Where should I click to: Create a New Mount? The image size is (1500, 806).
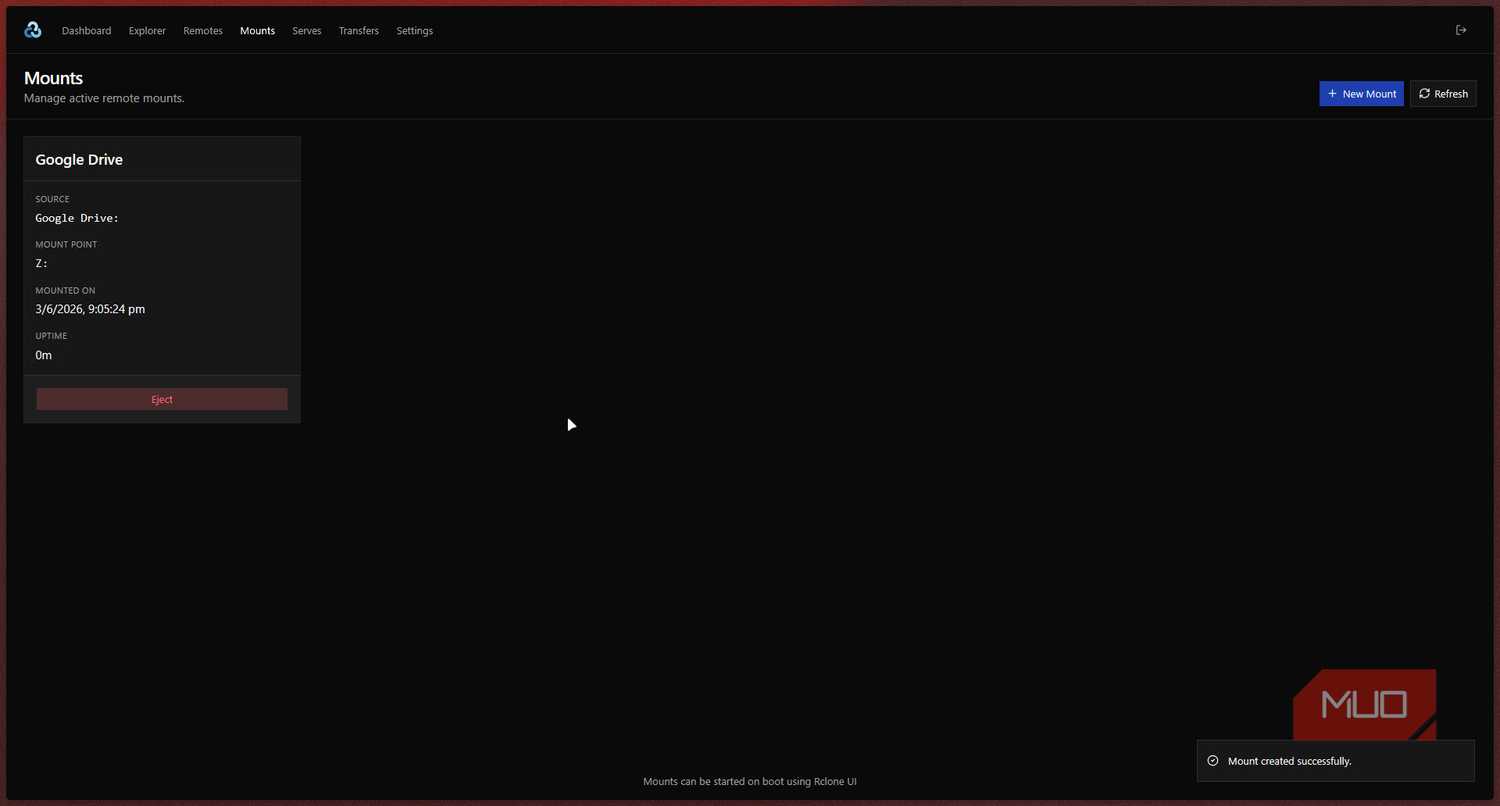pos(1361,94)
